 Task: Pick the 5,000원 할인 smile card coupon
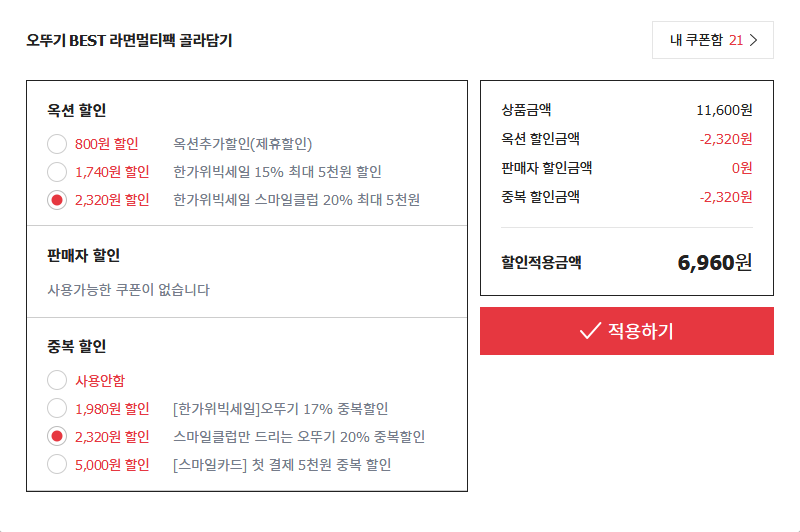coord(57,465)
